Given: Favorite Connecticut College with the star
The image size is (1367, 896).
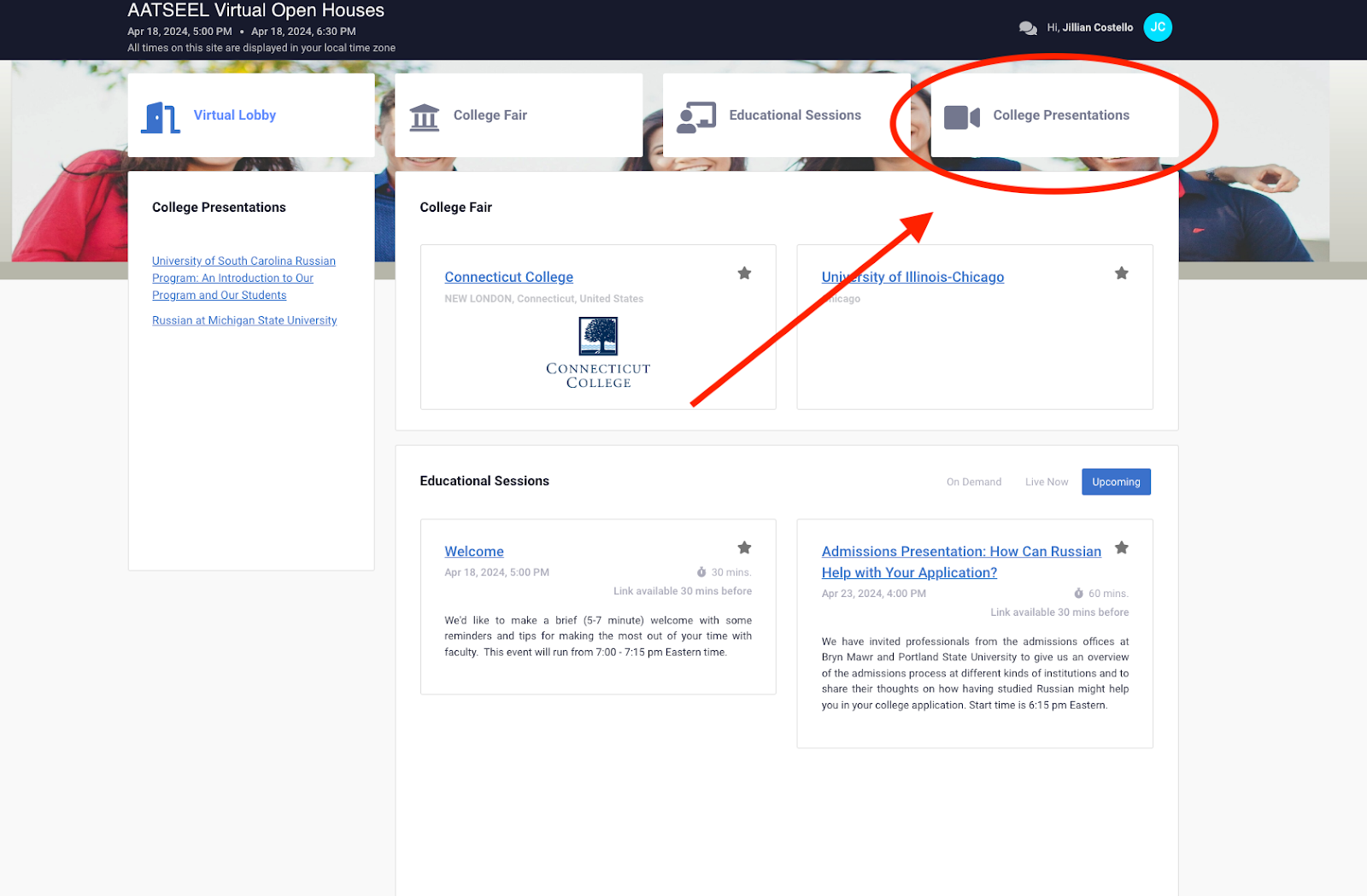Looking at the screenshot, I should (x=744, y=273).
